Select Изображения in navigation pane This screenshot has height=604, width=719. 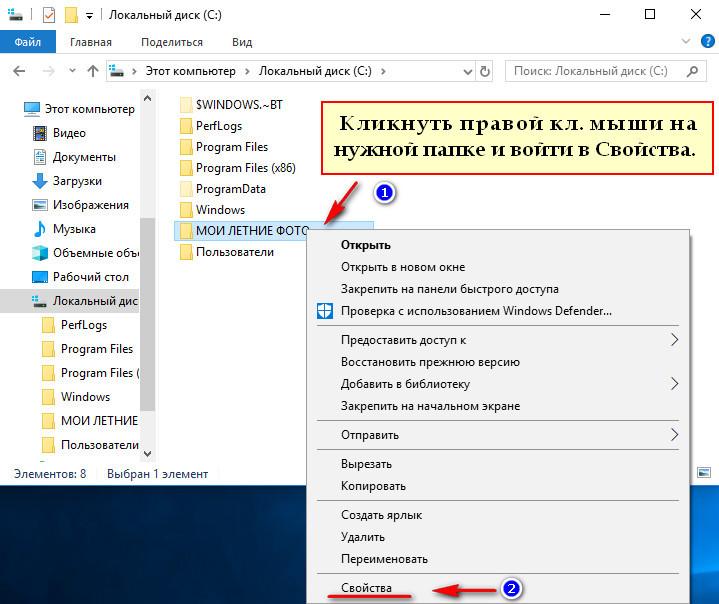coord(81,205)
